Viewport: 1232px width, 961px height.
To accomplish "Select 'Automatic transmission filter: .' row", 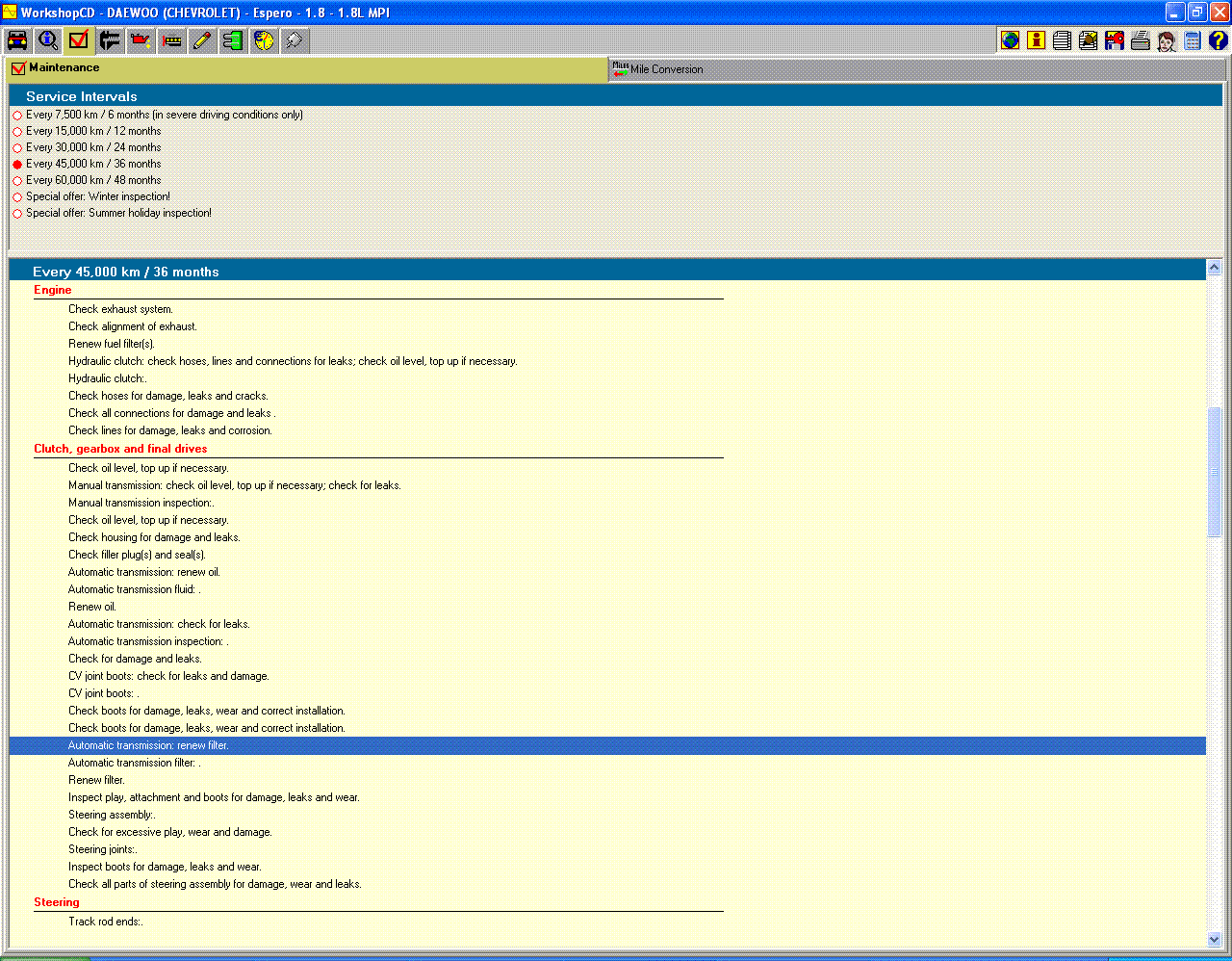I will click(x=607, y=763).
